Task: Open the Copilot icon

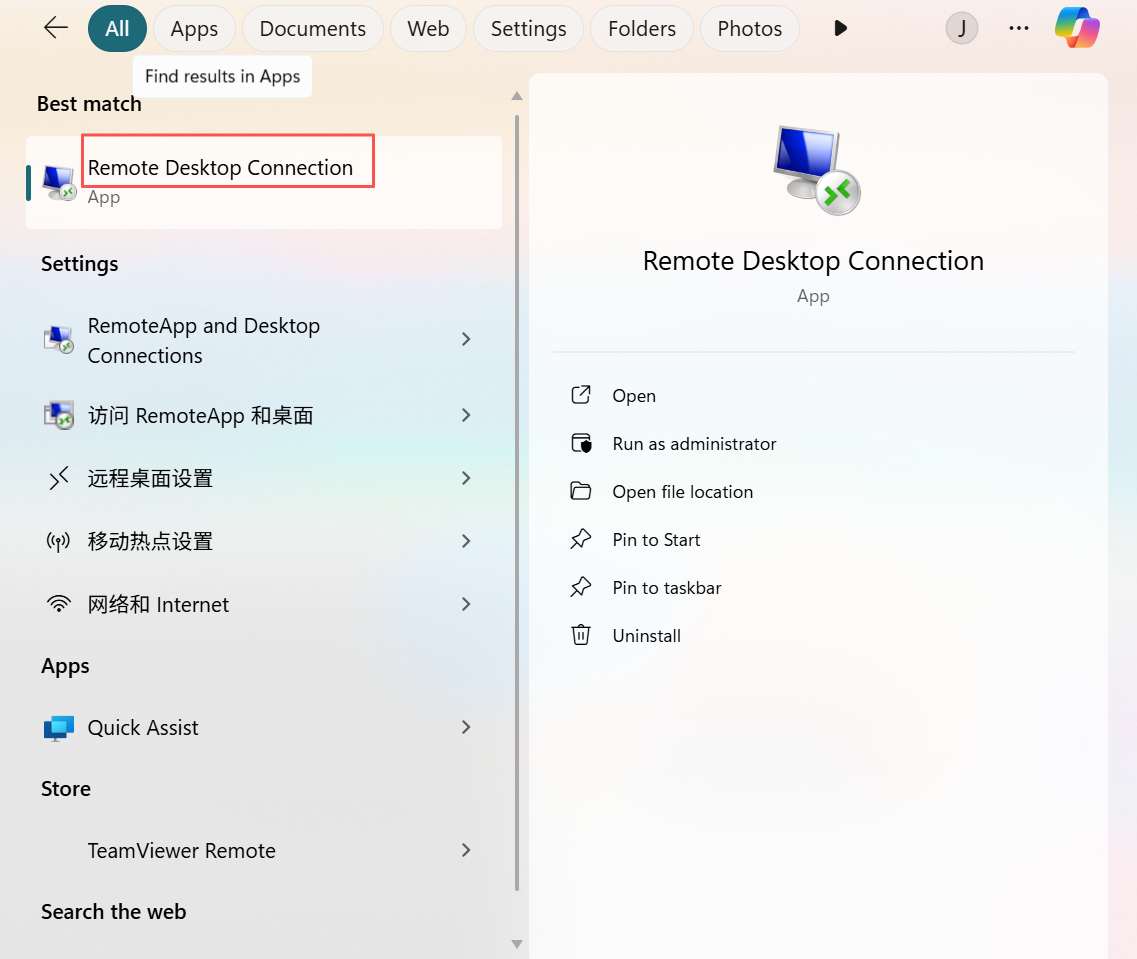Action: coord(1077,28)
